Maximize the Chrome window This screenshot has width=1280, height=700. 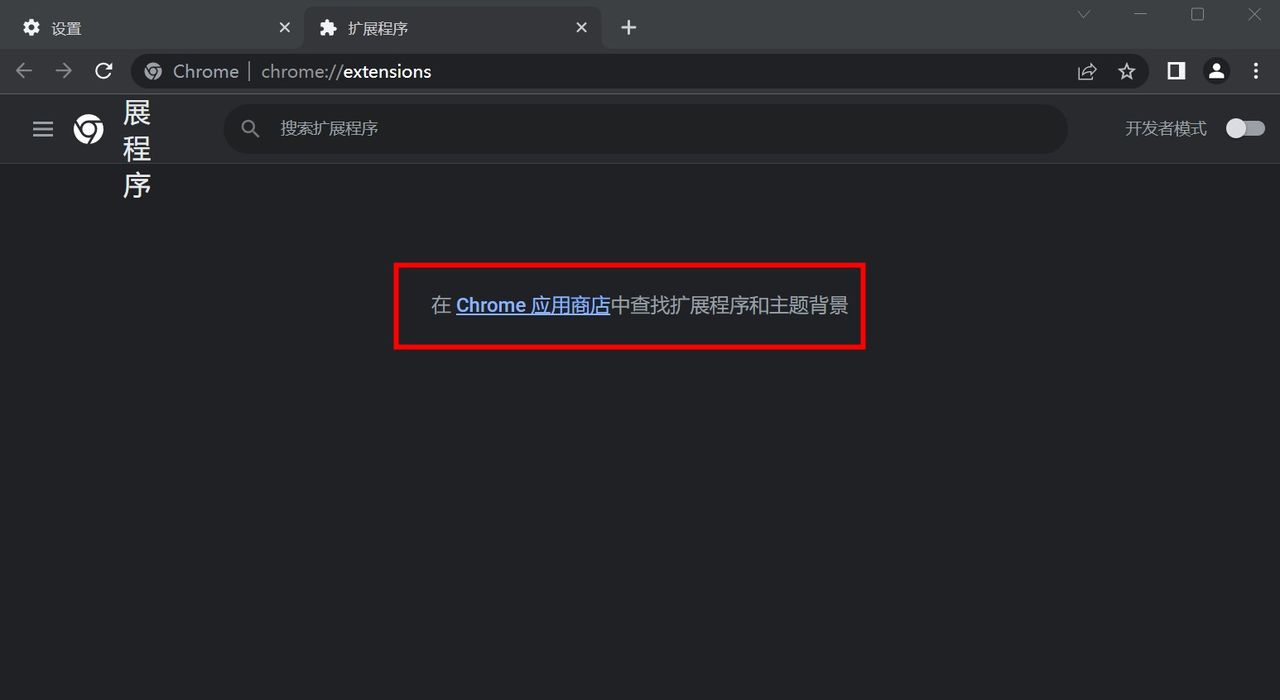[1198, 14]
